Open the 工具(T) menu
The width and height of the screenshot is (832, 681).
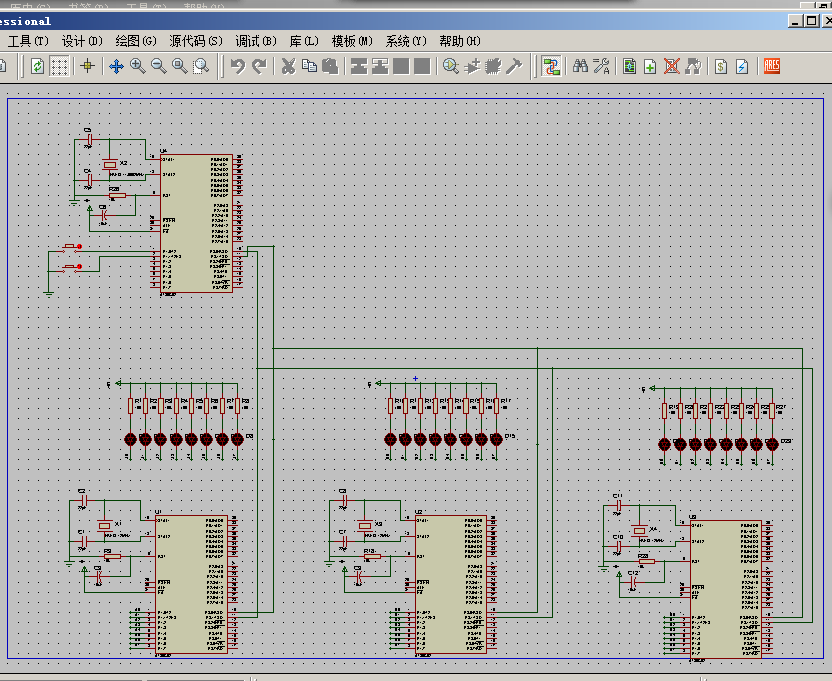28,41
